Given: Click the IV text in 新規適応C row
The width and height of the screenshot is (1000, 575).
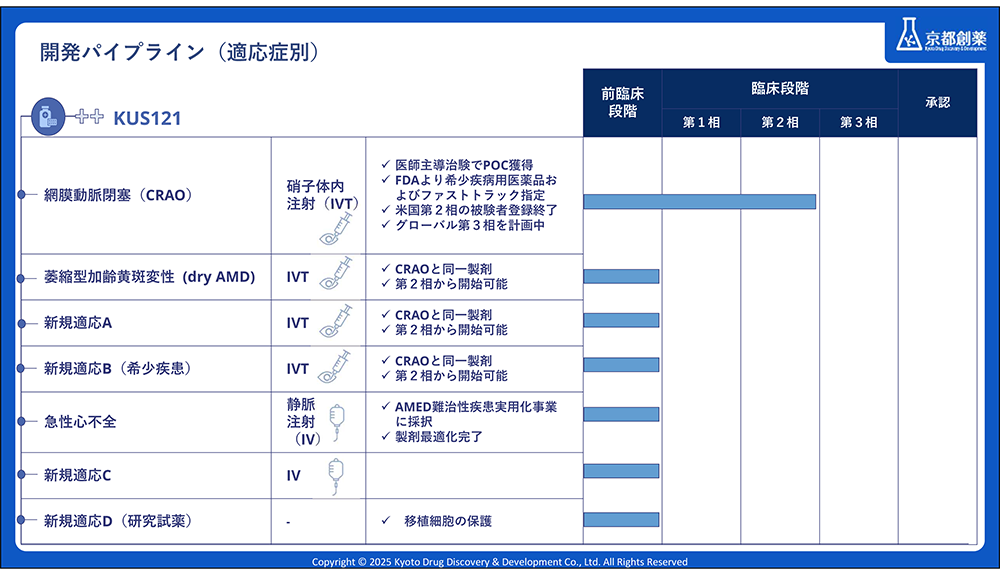Looking at the screenshot, I should click(x=293, y=476).
